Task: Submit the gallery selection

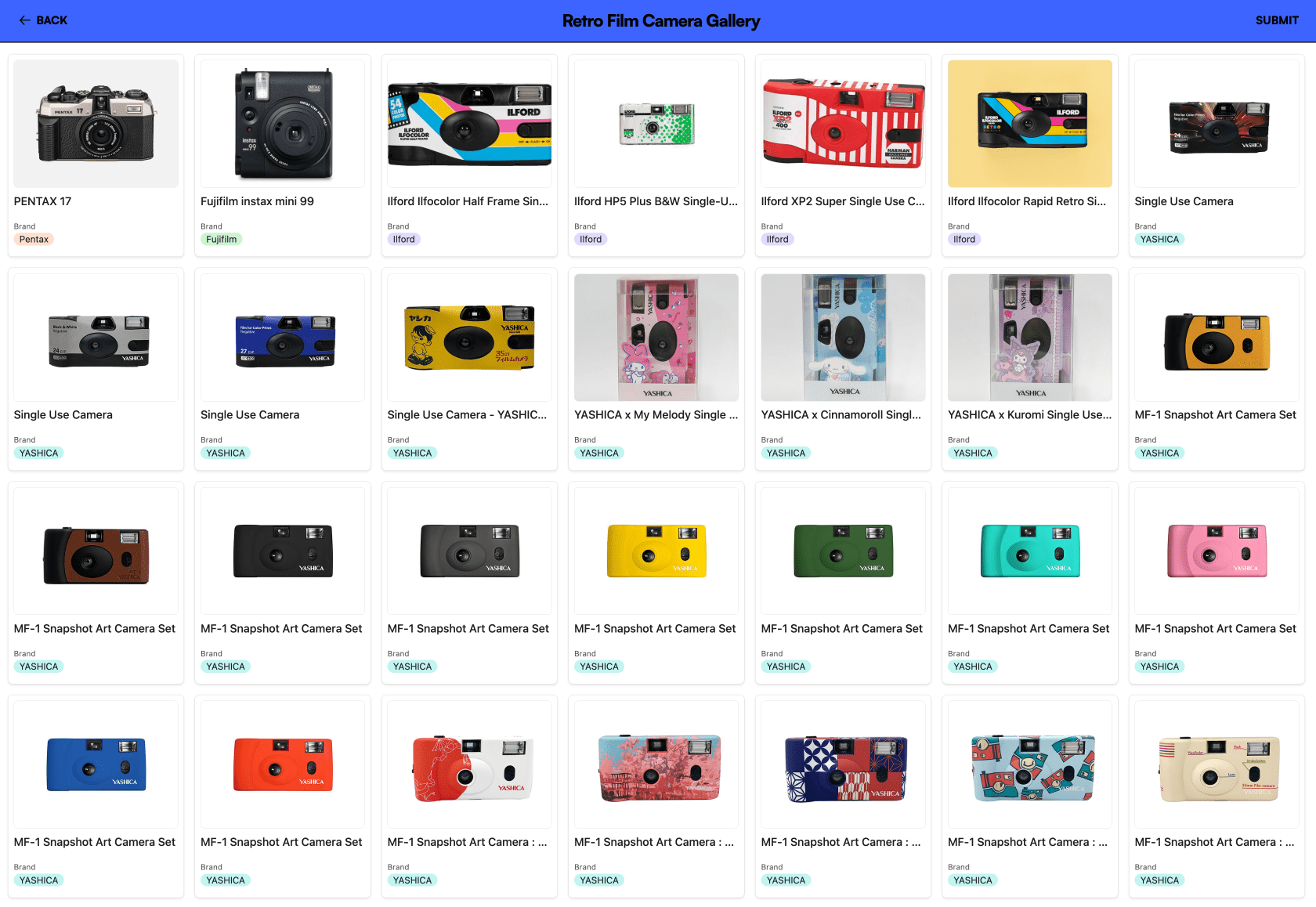Action: 1276,20
